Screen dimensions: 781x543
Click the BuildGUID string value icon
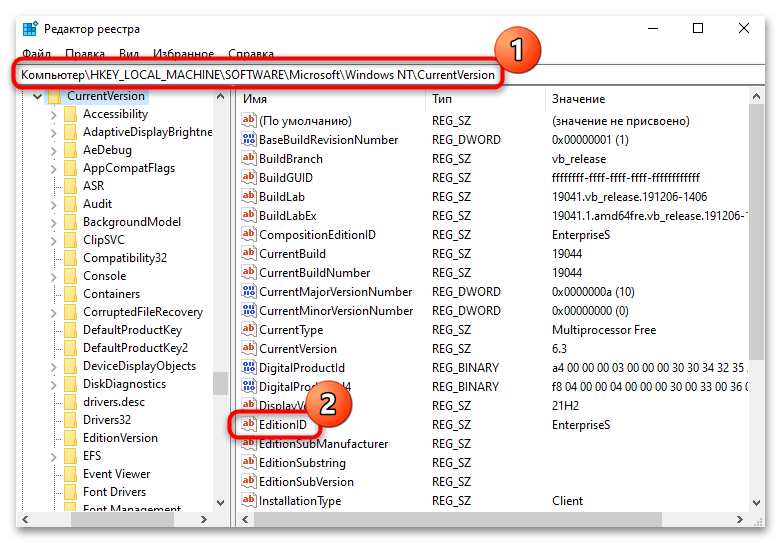(x=249, y=177)
